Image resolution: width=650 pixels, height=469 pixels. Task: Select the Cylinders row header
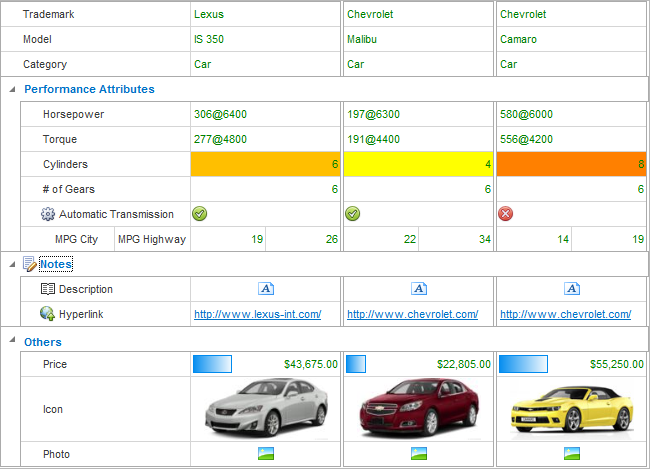[105, 164]
